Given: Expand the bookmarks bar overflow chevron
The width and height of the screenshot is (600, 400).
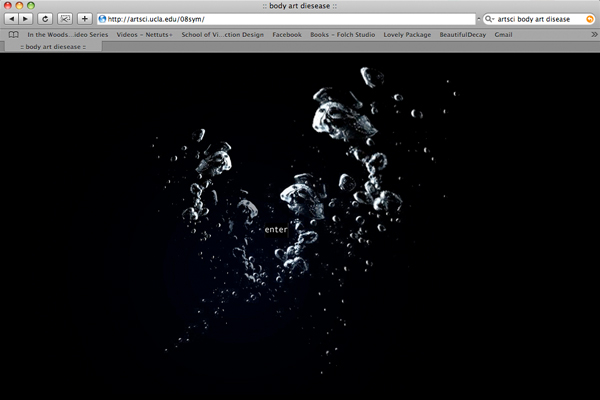Looking at the screenshot, I should click(594, 34).
